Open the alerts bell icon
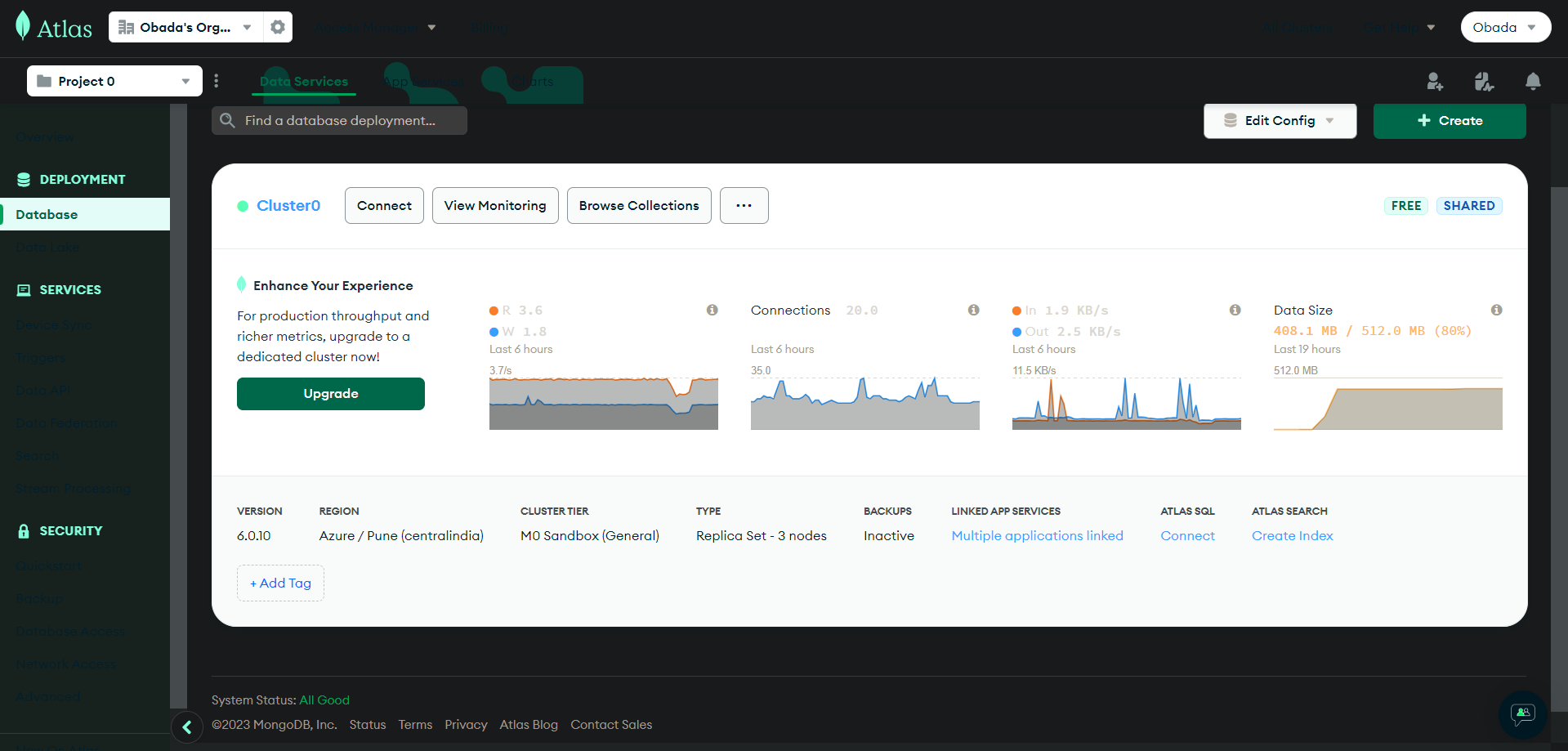 click(1533, 81)
